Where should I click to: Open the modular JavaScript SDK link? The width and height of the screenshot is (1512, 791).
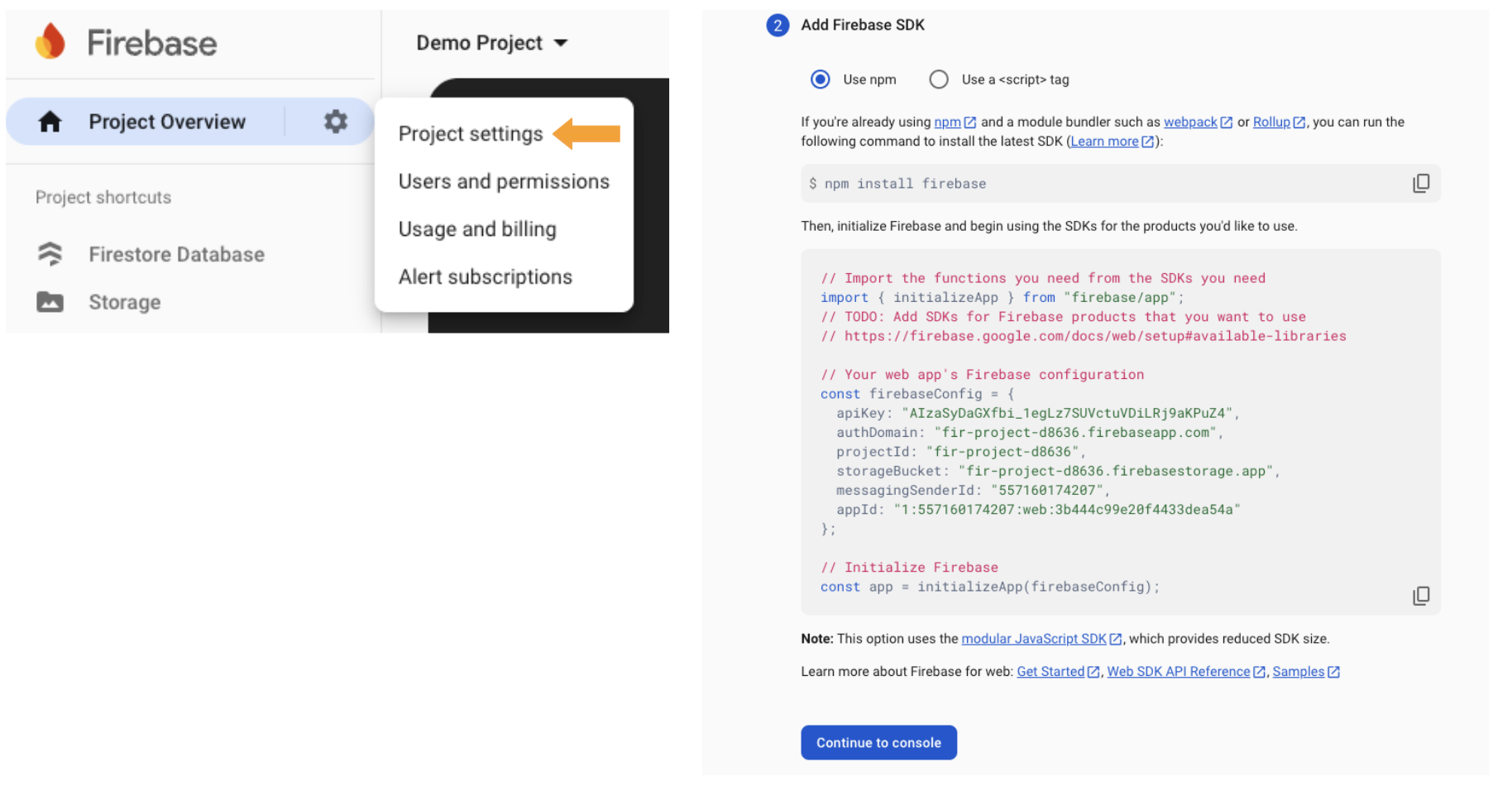[x=1034, y=639]
